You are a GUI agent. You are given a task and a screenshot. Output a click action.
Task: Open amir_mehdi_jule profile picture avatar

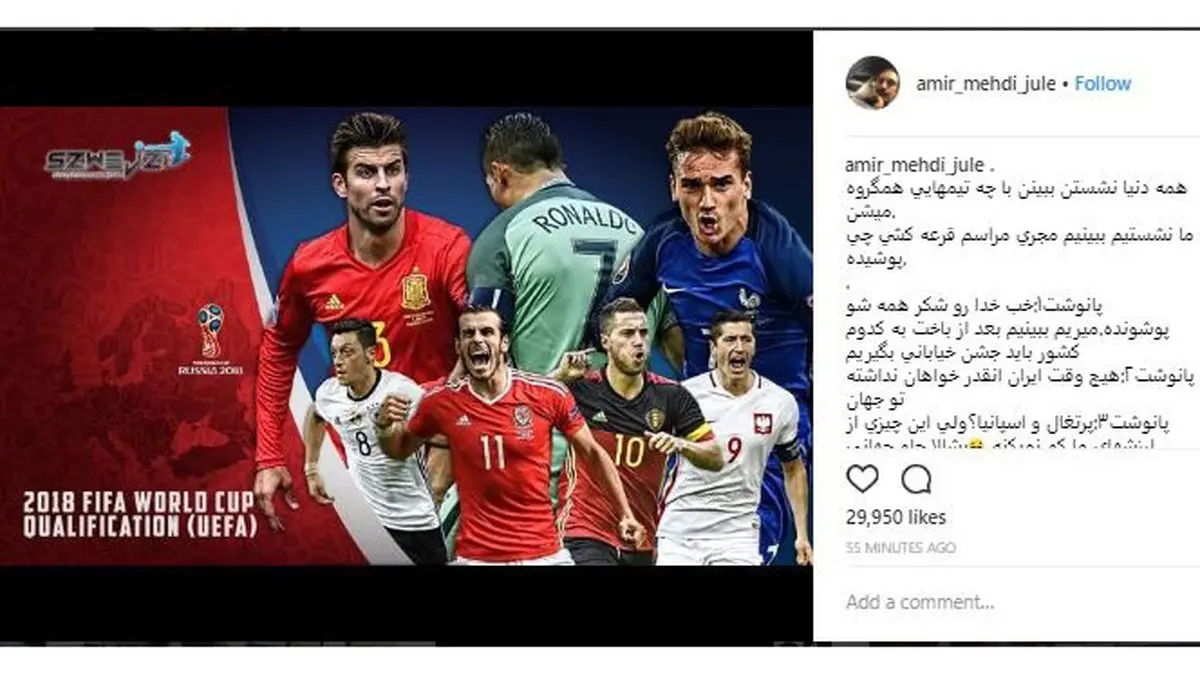coord(872,83)
